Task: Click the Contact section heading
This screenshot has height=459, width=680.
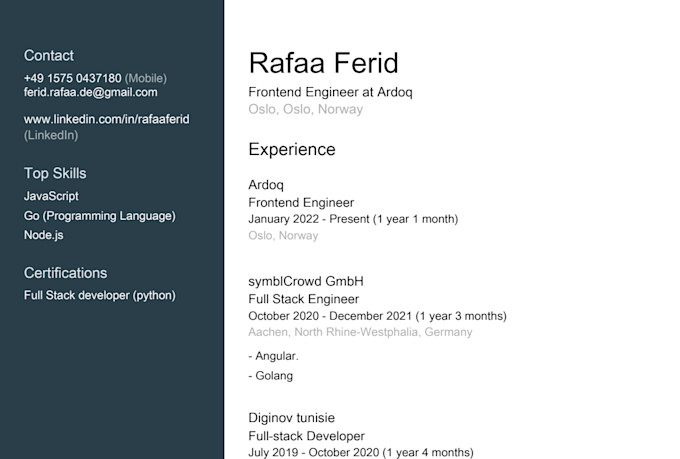Action: (49, 56)
